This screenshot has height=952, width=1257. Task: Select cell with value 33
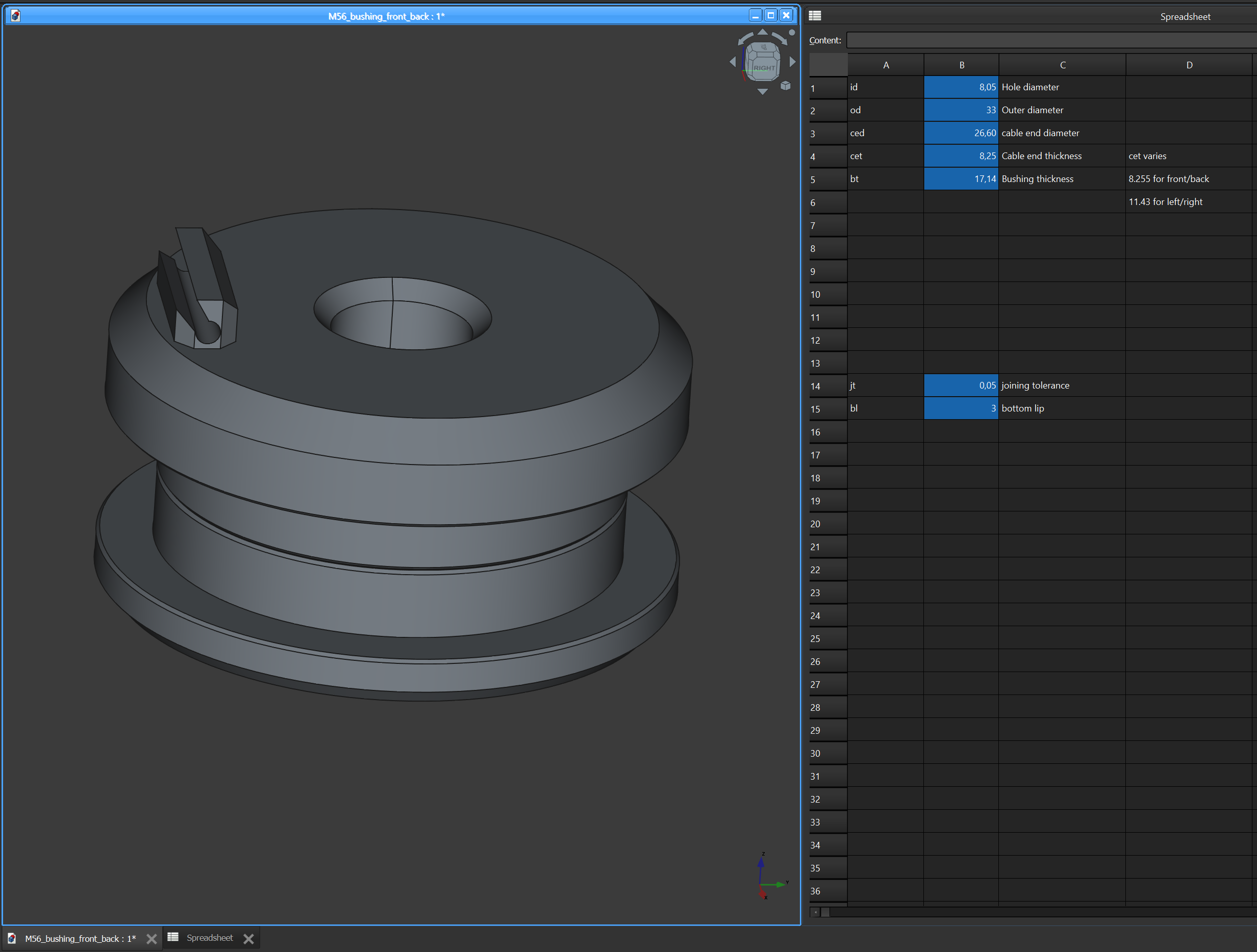pos(962,110)
